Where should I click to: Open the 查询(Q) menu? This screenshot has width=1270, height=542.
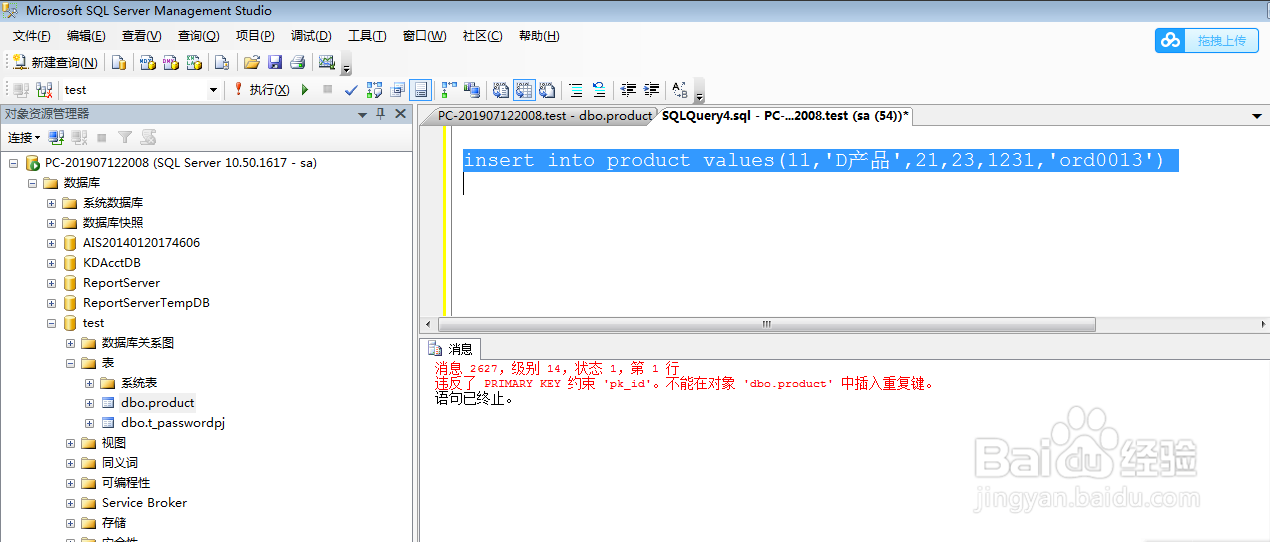point(199,36)
